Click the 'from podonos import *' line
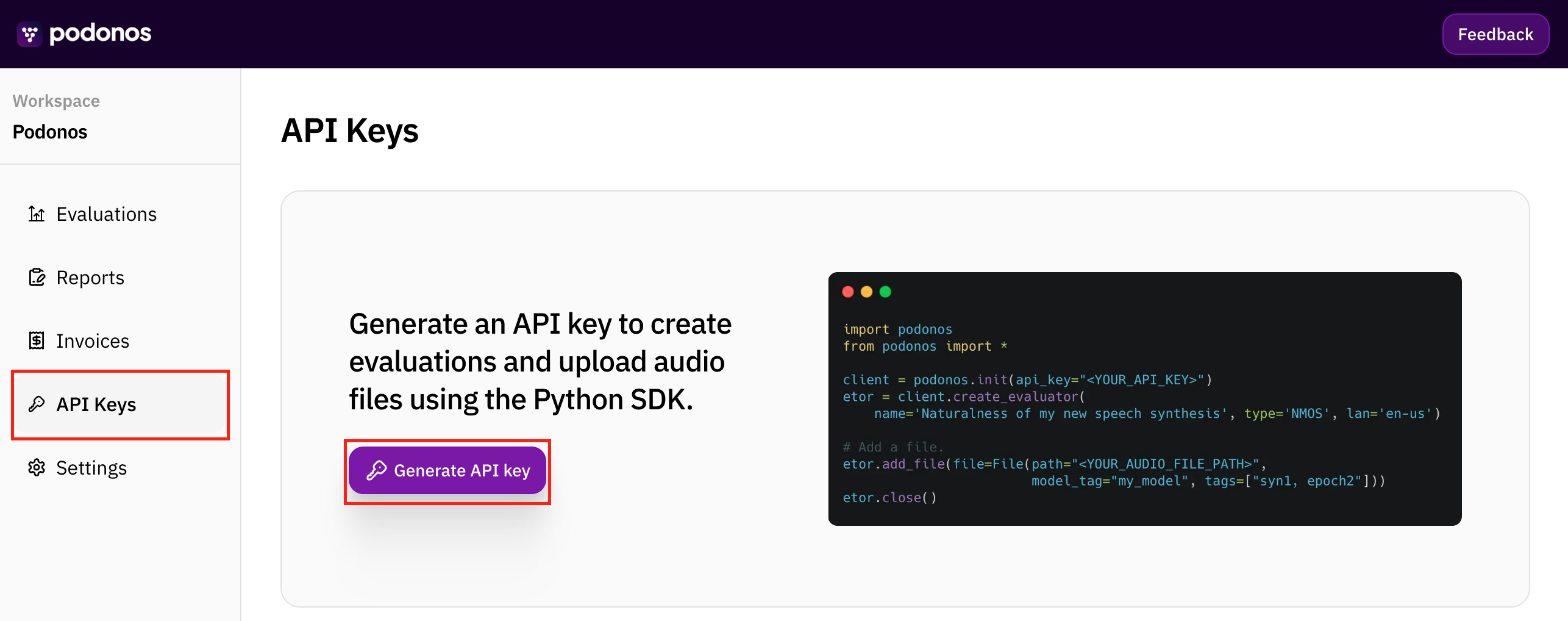The height and width of the screenshot is (621, 1568). [x=925, y=346]
